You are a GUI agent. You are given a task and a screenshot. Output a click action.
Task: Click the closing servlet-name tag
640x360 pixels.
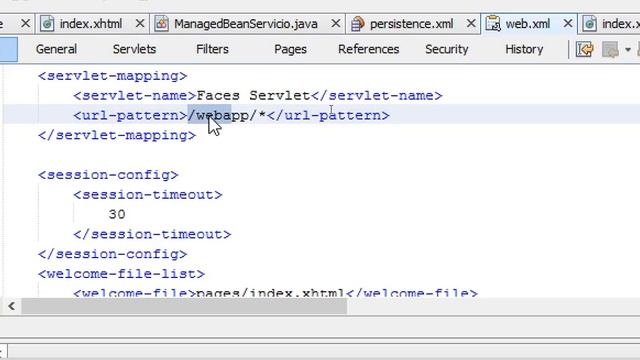[377, 96]
